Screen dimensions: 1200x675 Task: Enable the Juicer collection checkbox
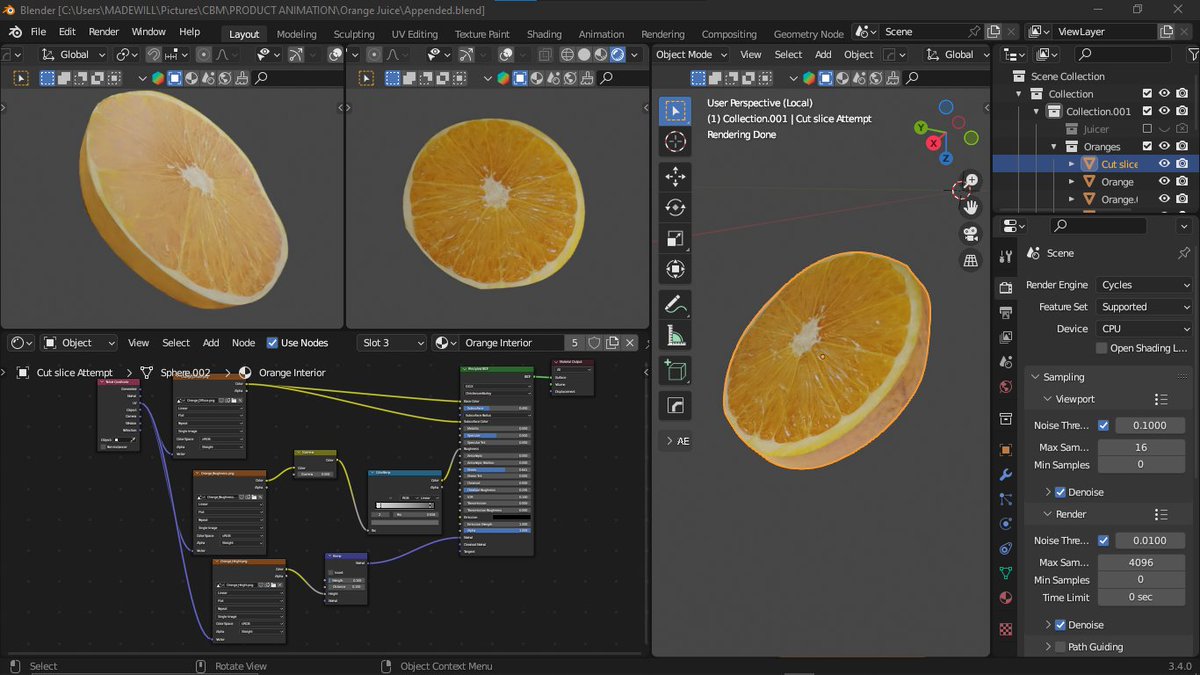pyautogui.click(x=1147, y=129)
